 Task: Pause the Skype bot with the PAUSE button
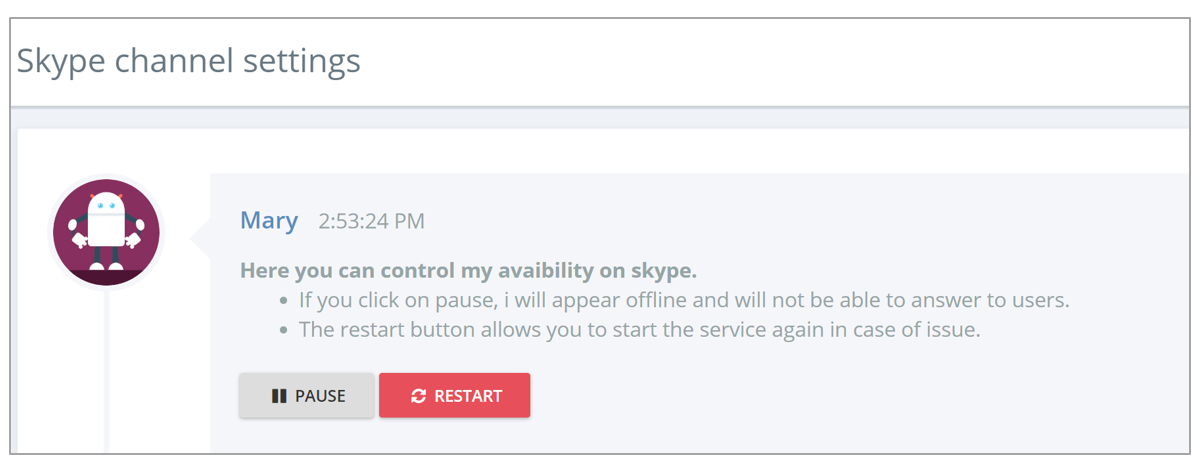click(x=307, y=396)
